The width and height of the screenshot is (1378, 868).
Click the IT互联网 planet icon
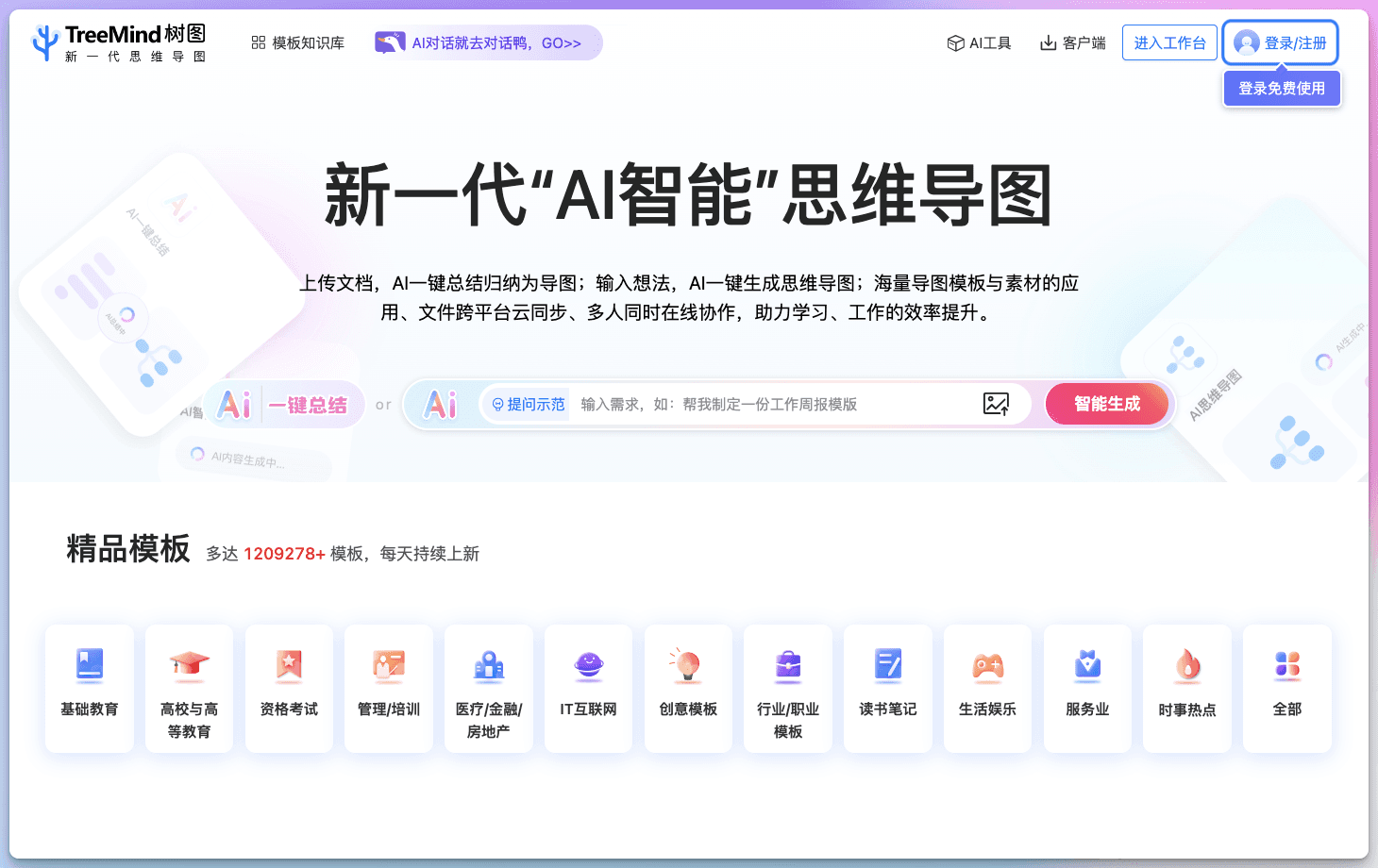click(x=588, y=664)
